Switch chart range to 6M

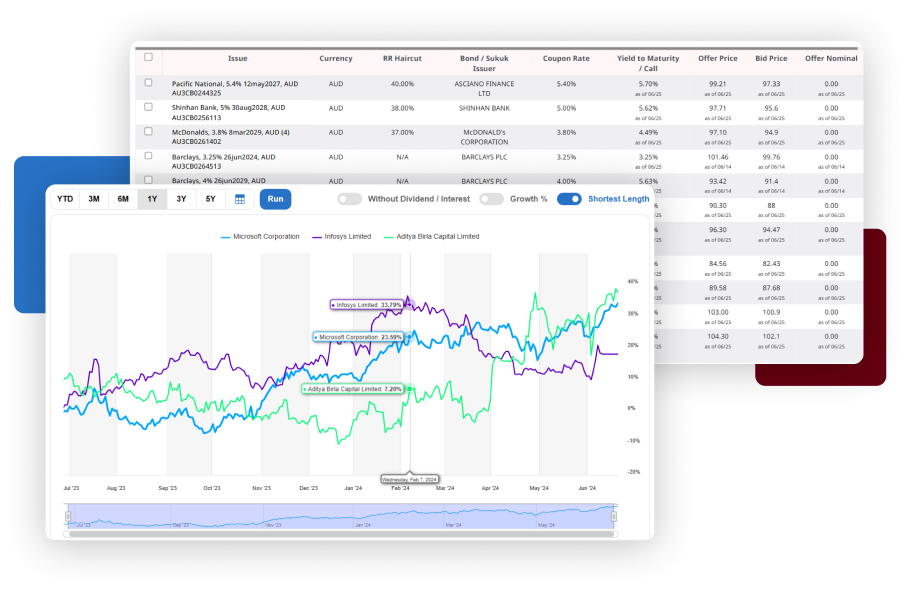pyautogui.click(x=123, y=199)
